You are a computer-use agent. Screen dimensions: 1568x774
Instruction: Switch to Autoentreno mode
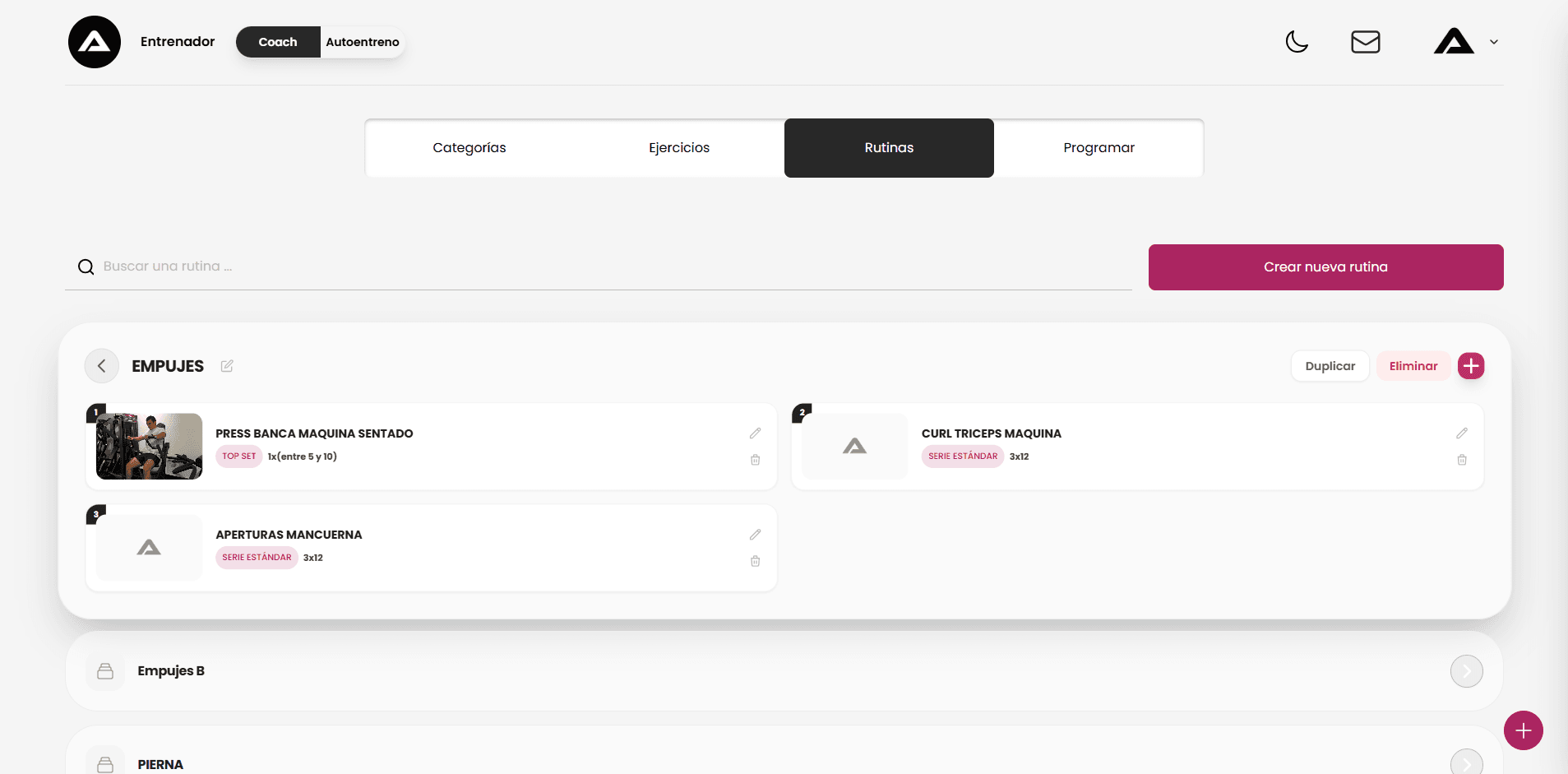pyautogui.click(x=363, y=42)
